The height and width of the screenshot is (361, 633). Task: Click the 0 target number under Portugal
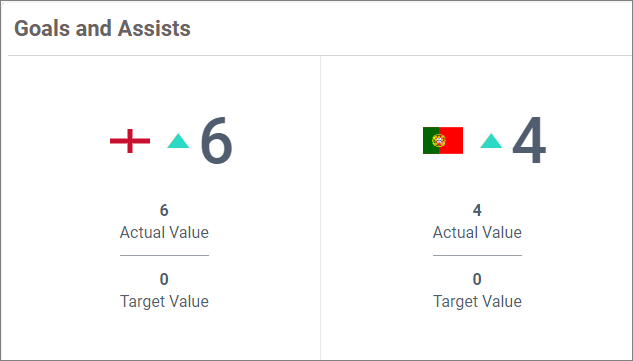coord(477,279)
